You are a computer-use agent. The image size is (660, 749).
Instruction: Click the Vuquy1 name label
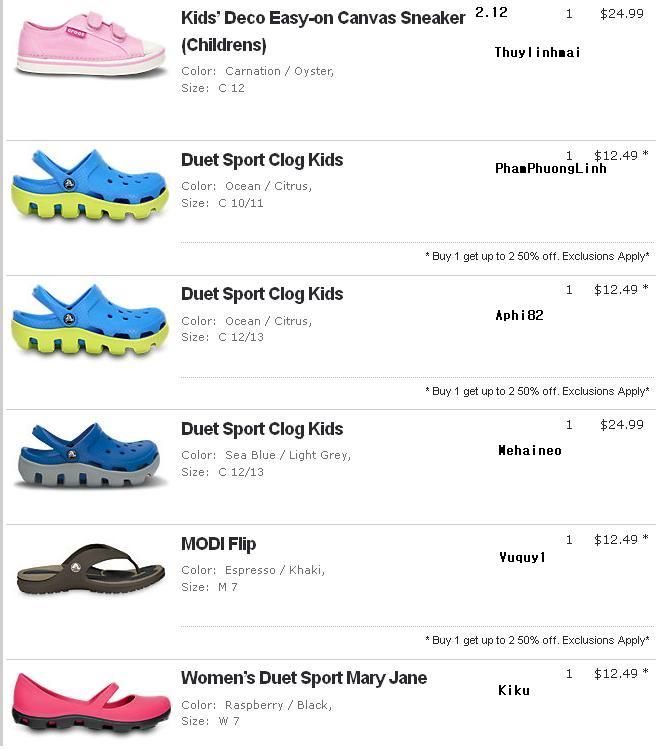coord(522,557)
